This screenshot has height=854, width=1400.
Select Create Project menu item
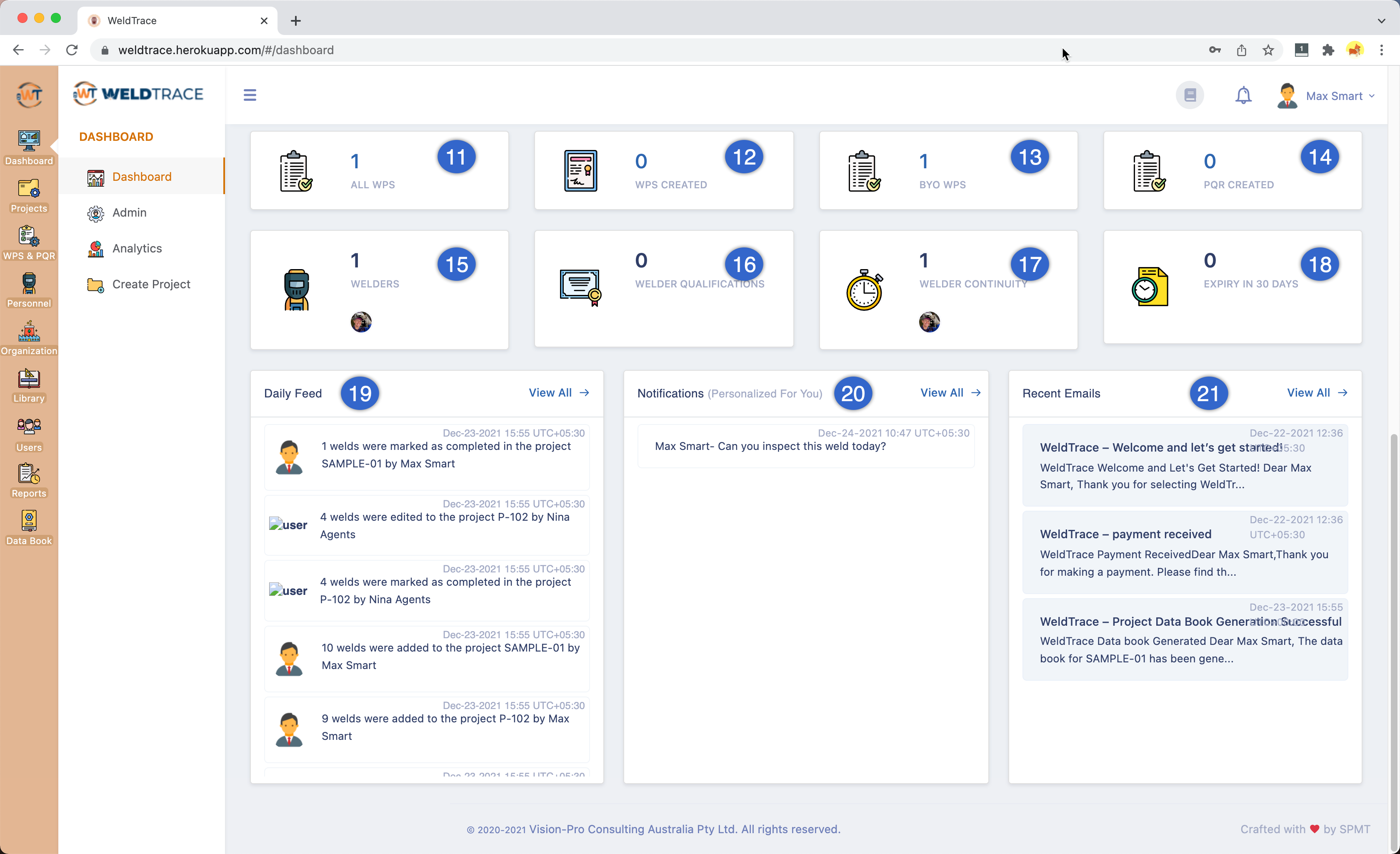point(142,284)
